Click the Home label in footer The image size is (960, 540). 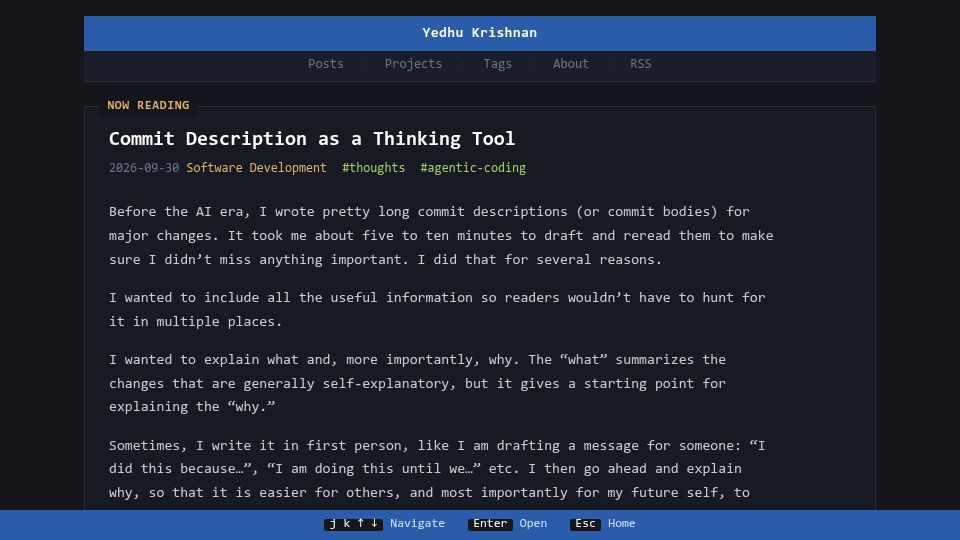tap(621, 523)
